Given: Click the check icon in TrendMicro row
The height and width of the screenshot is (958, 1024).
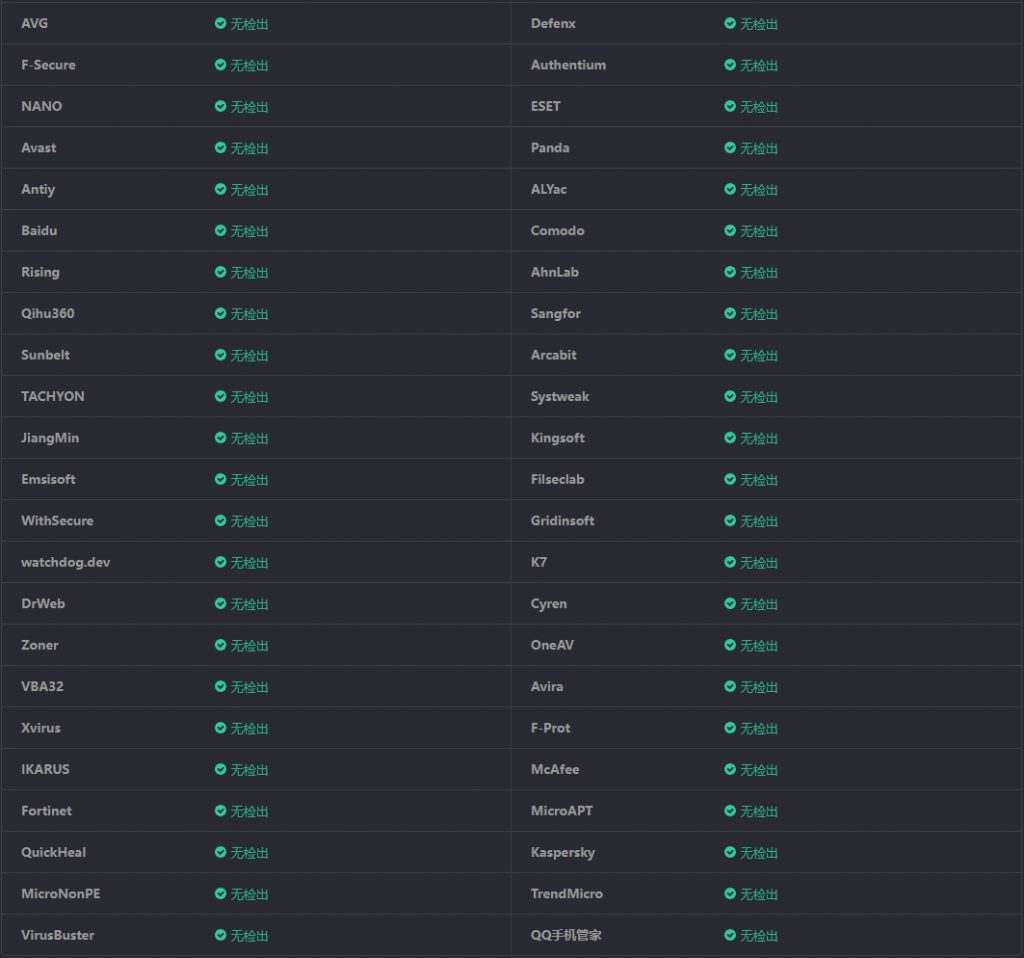Looking at the screenshot, I should pyautogui.click(x=730, y=893).
